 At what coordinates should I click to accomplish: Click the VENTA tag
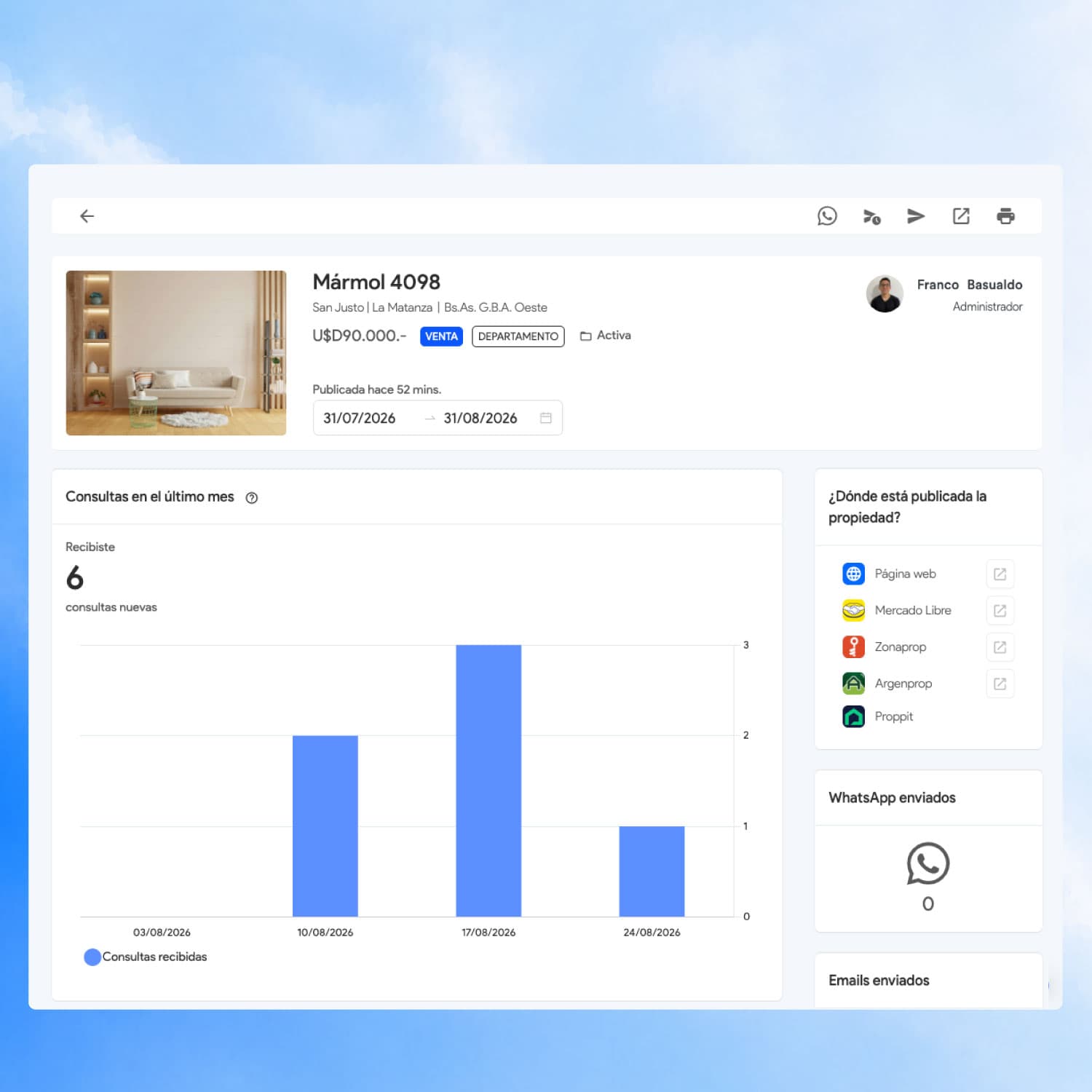click(441, 336)
